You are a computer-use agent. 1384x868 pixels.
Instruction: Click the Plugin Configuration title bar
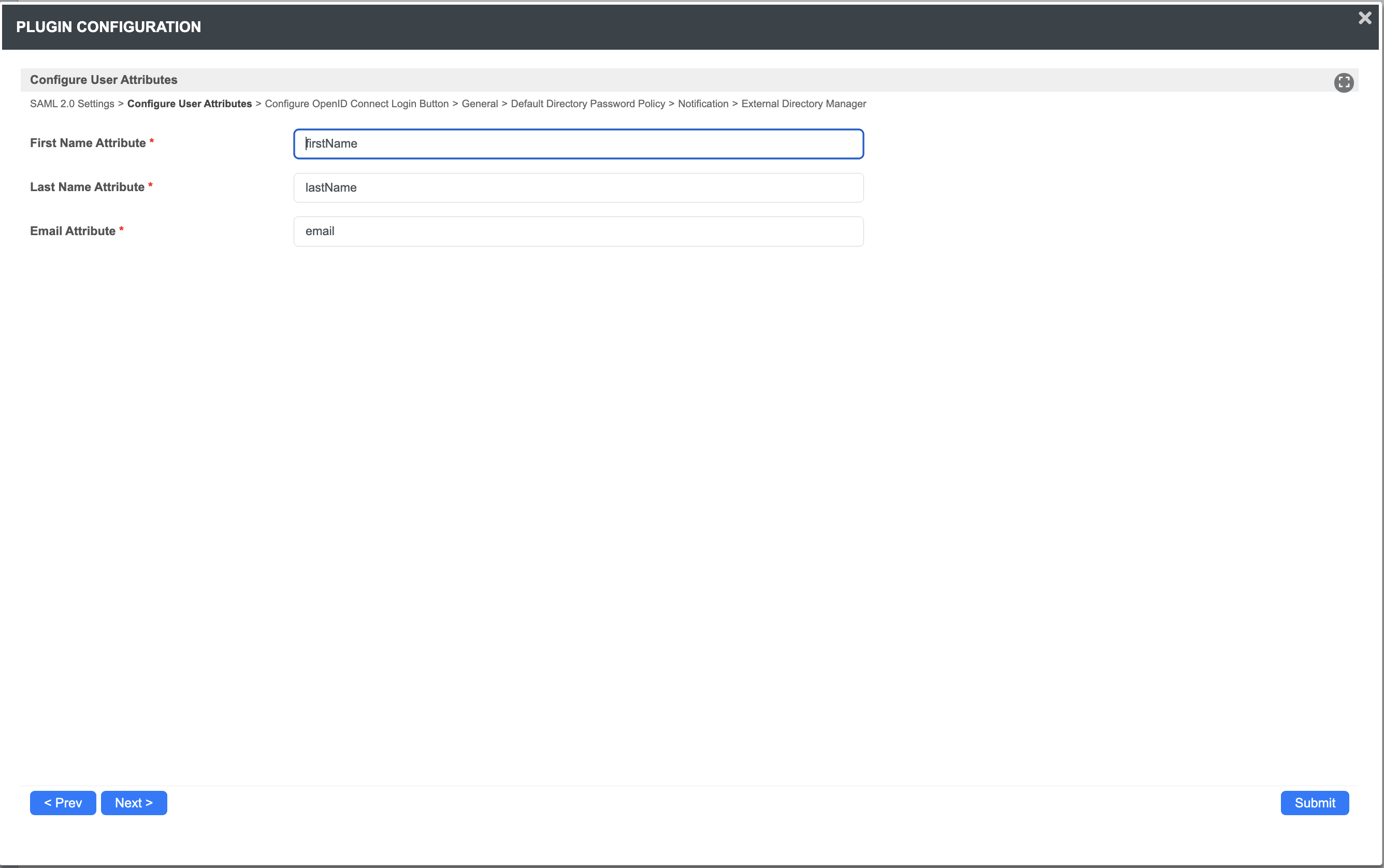[x=108, y=27]
